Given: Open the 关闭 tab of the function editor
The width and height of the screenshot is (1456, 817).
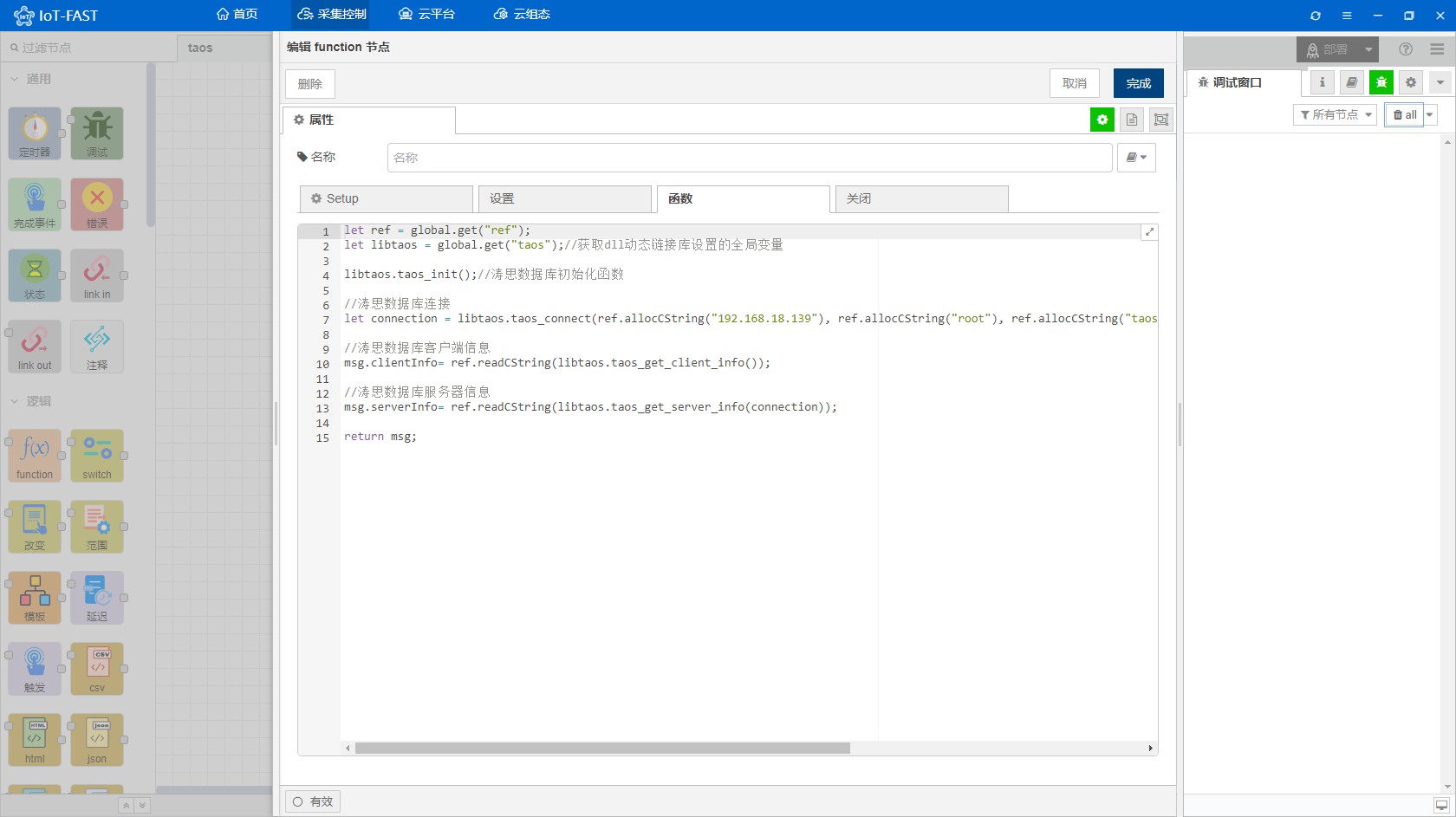Looking at the screenshot, I should point(922,198).
